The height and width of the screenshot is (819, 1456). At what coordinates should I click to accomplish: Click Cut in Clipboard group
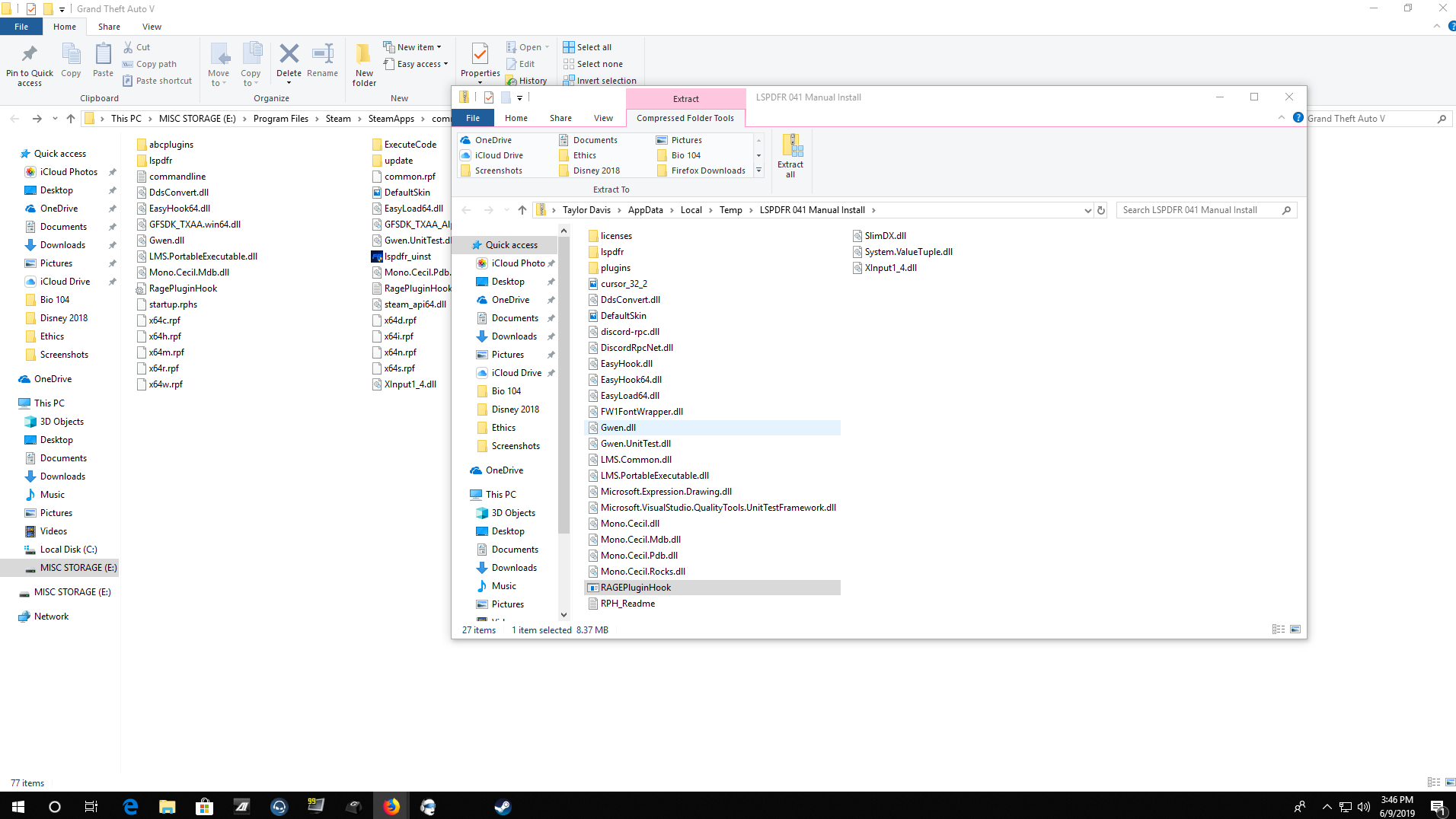(136, 47)
